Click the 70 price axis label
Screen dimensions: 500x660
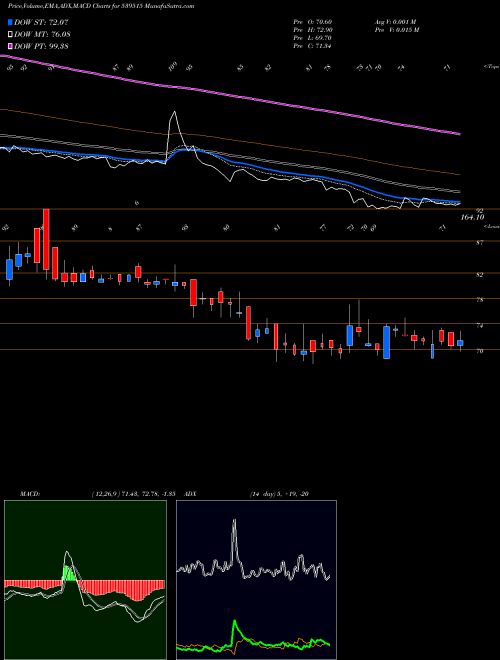(x=480, y=350)
